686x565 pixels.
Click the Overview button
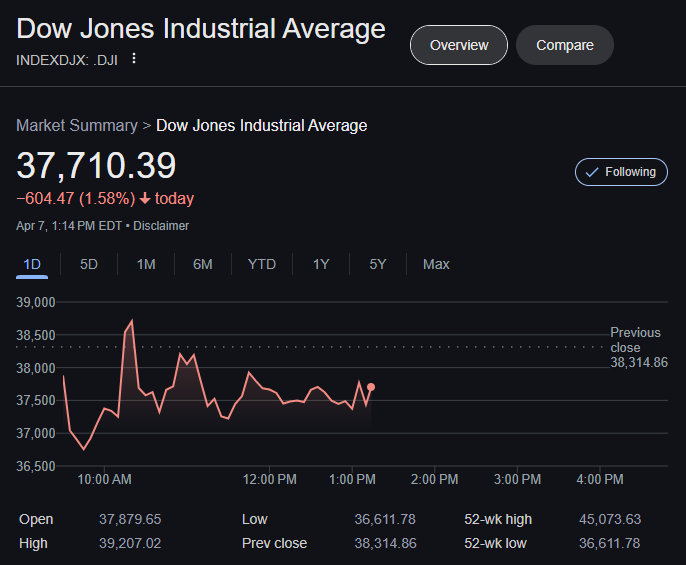click(458, 45)
